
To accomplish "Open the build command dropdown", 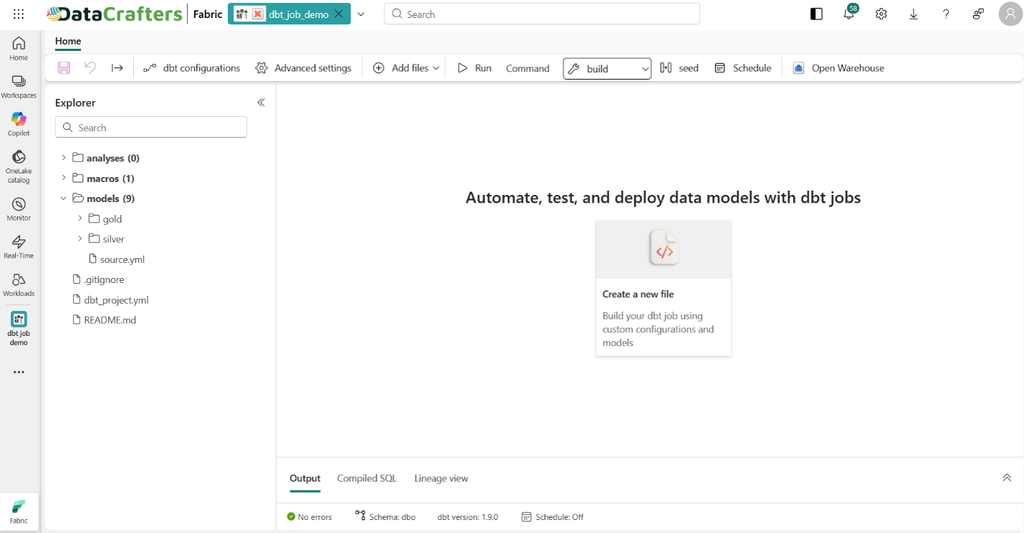I will point(607,69).
